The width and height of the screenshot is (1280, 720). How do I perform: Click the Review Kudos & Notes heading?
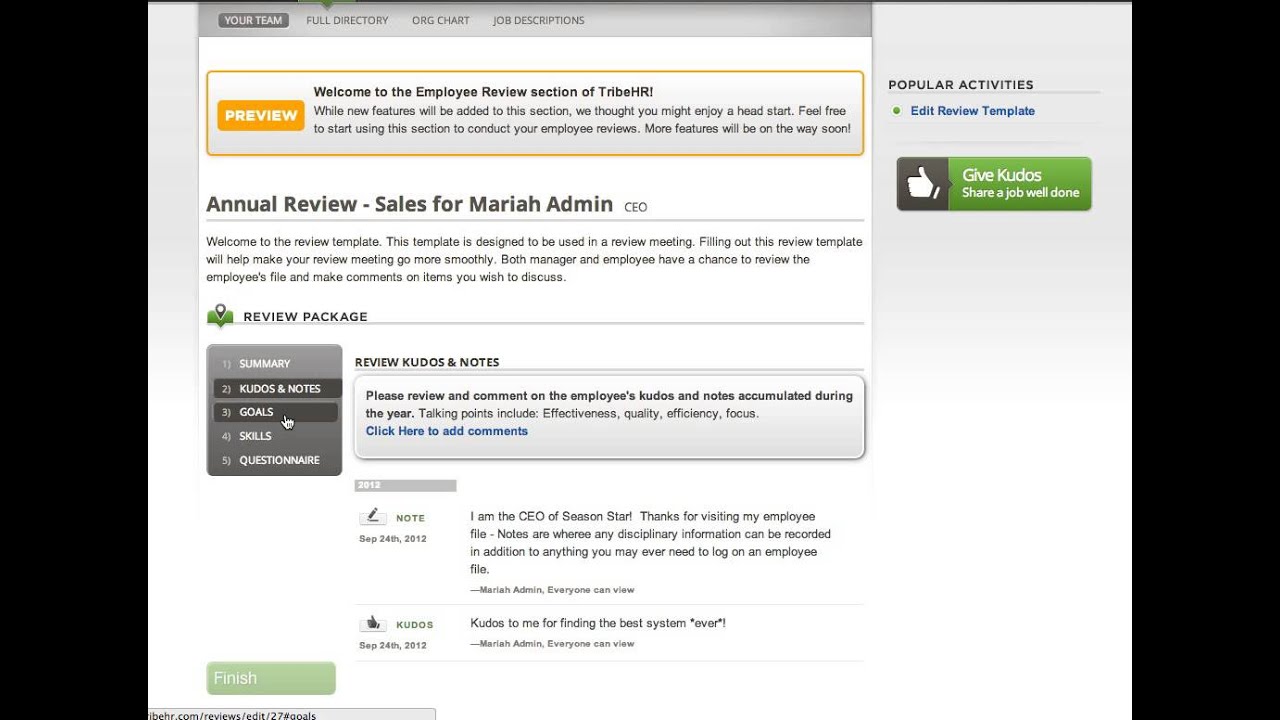(x=427, y=362)
